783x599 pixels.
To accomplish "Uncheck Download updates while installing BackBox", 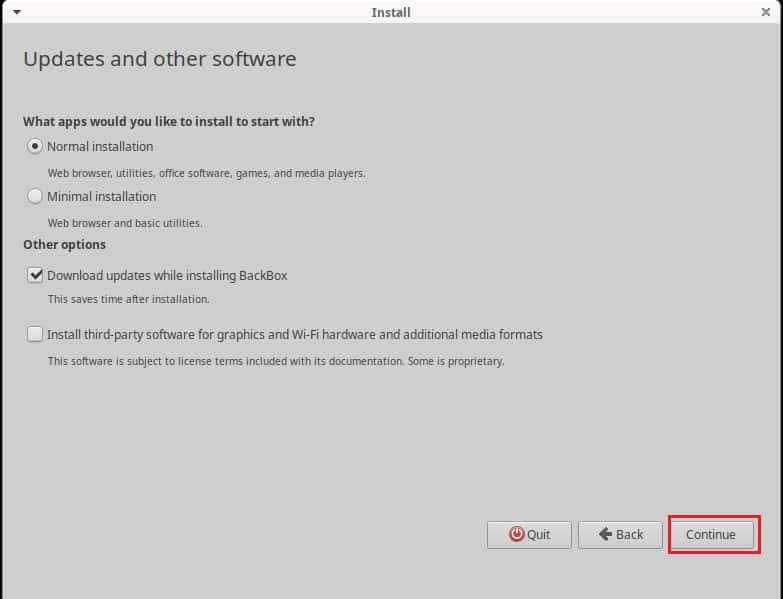I will [35, 275].
